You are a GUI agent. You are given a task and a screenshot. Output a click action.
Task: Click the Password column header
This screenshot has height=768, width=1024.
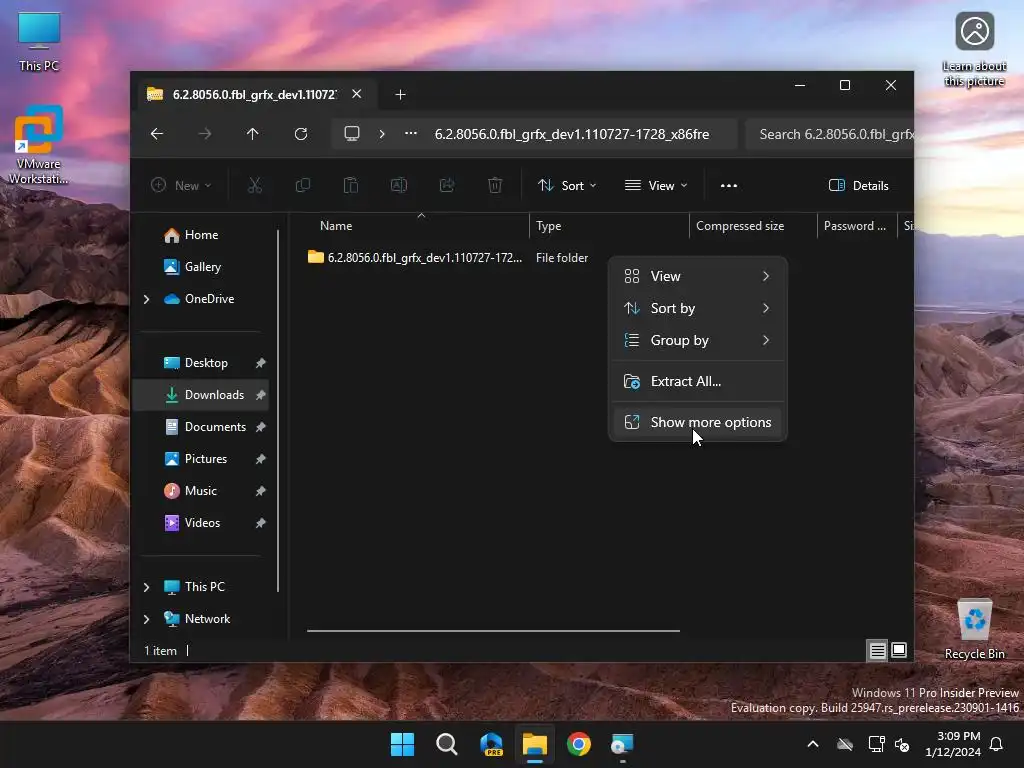pos(857,226)
